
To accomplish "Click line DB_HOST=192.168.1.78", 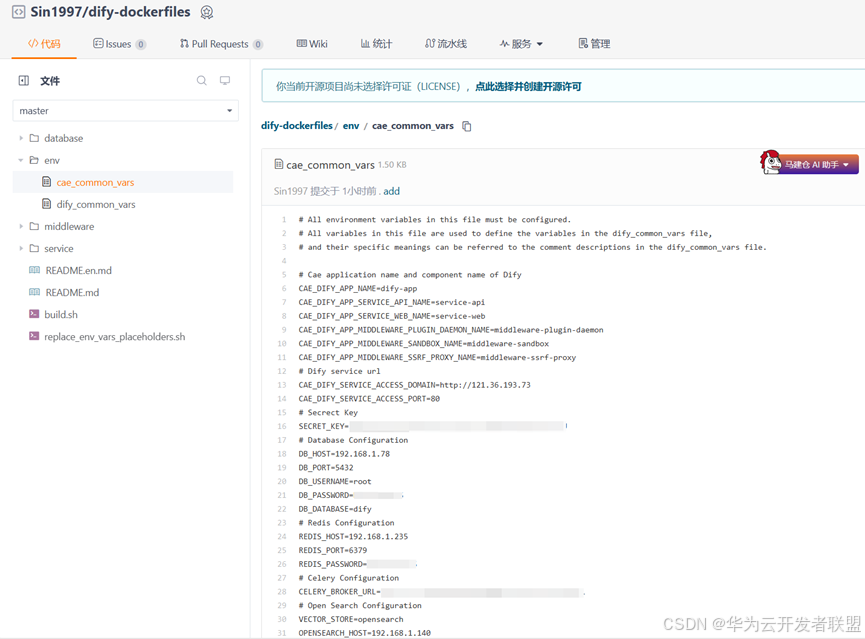I will pyautogui.click(x=344, y=454).
